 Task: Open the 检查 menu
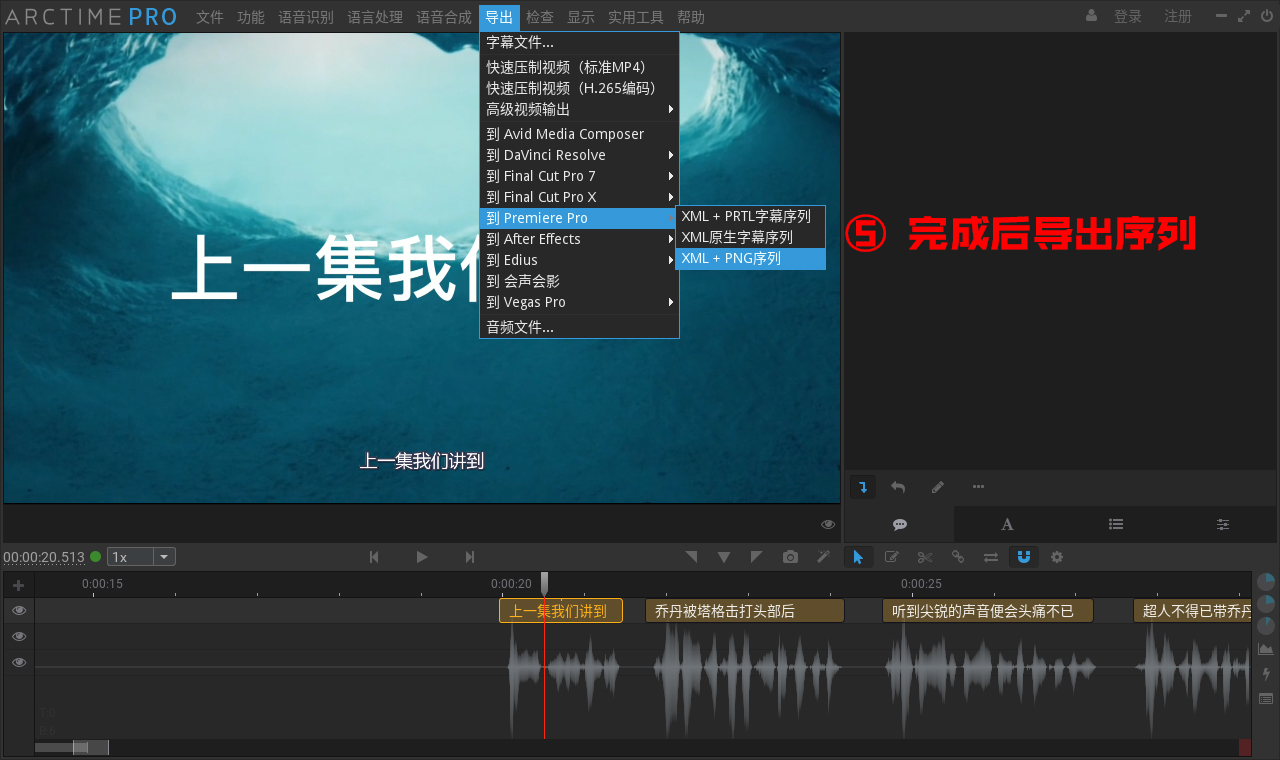540,16
